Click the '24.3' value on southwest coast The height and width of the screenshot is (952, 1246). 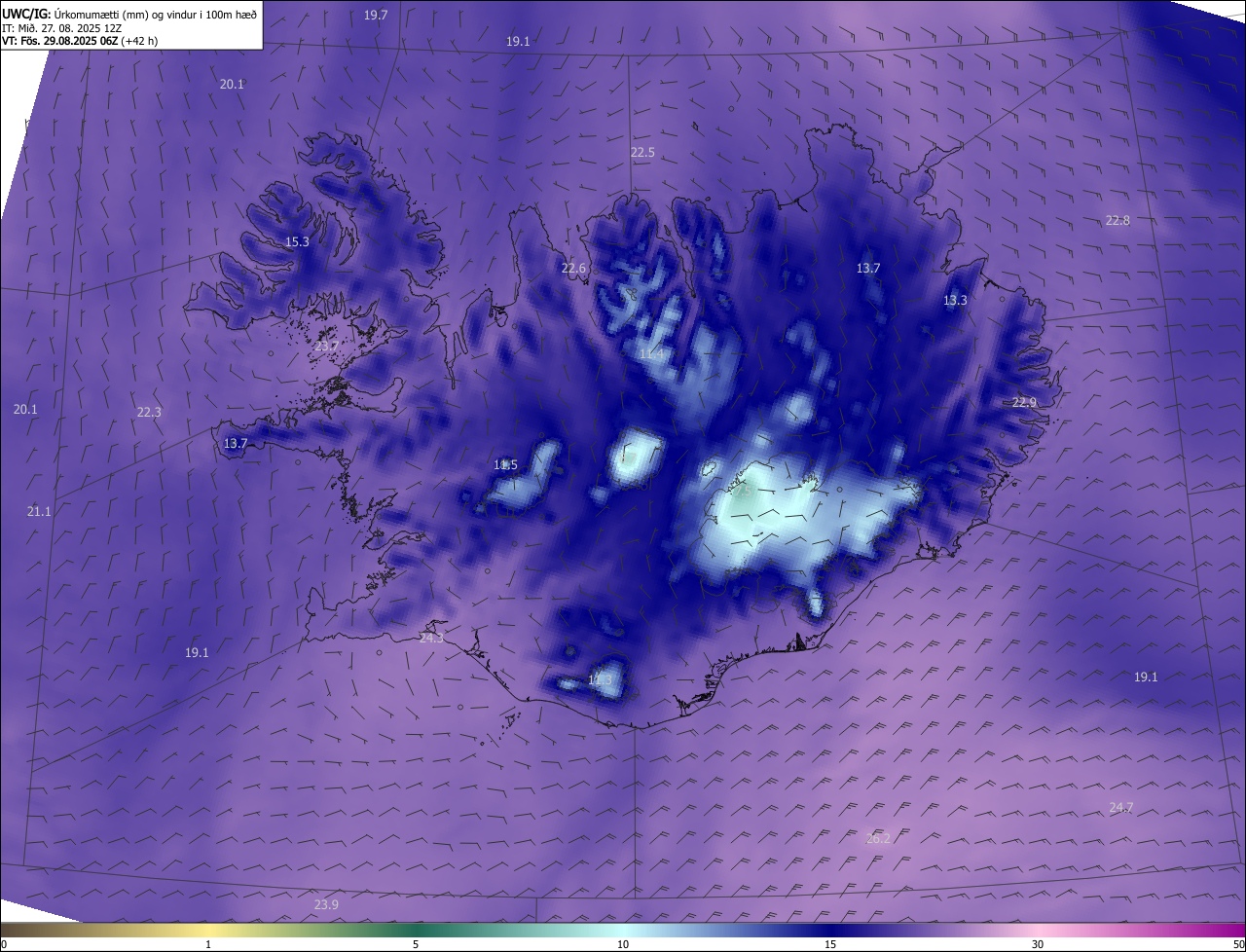431,639
